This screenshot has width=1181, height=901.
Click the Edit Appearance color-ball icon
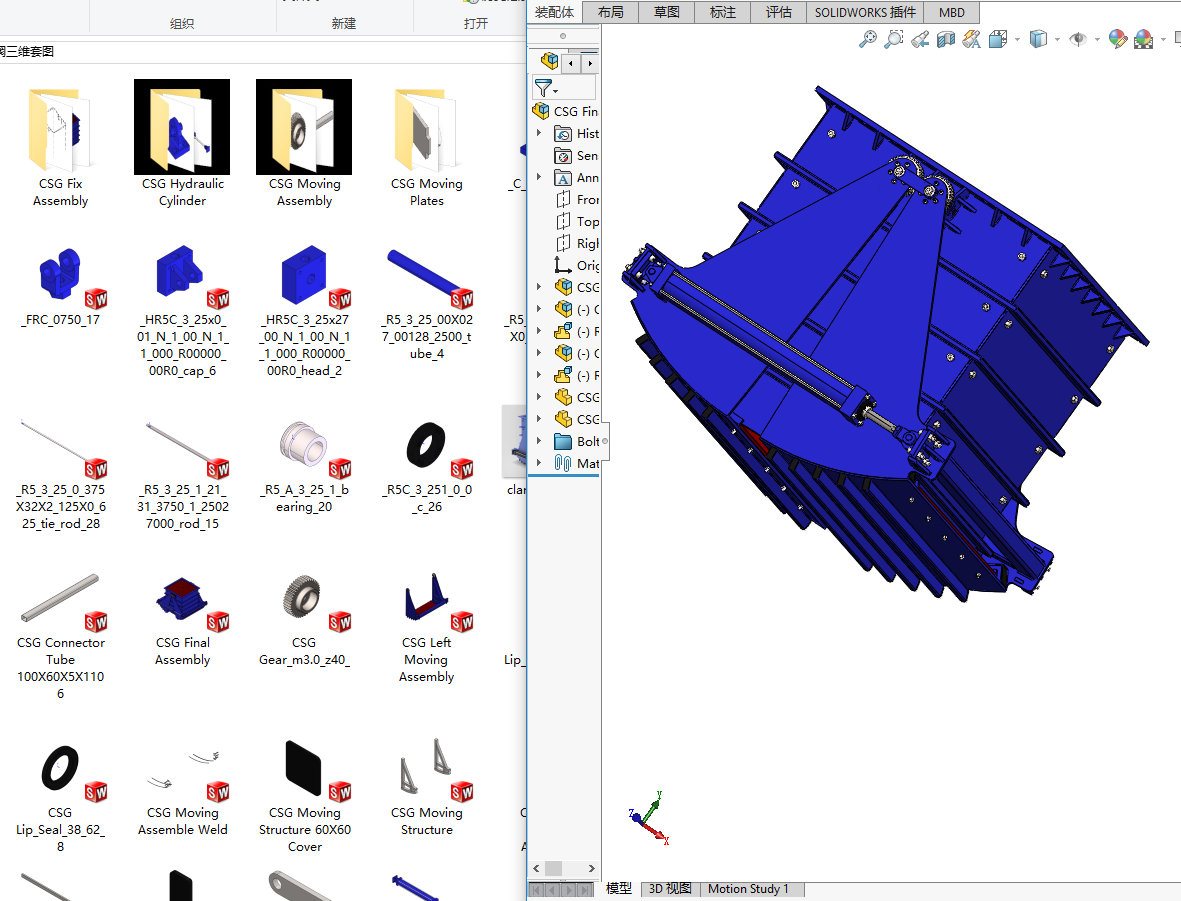click(1118, 39)
